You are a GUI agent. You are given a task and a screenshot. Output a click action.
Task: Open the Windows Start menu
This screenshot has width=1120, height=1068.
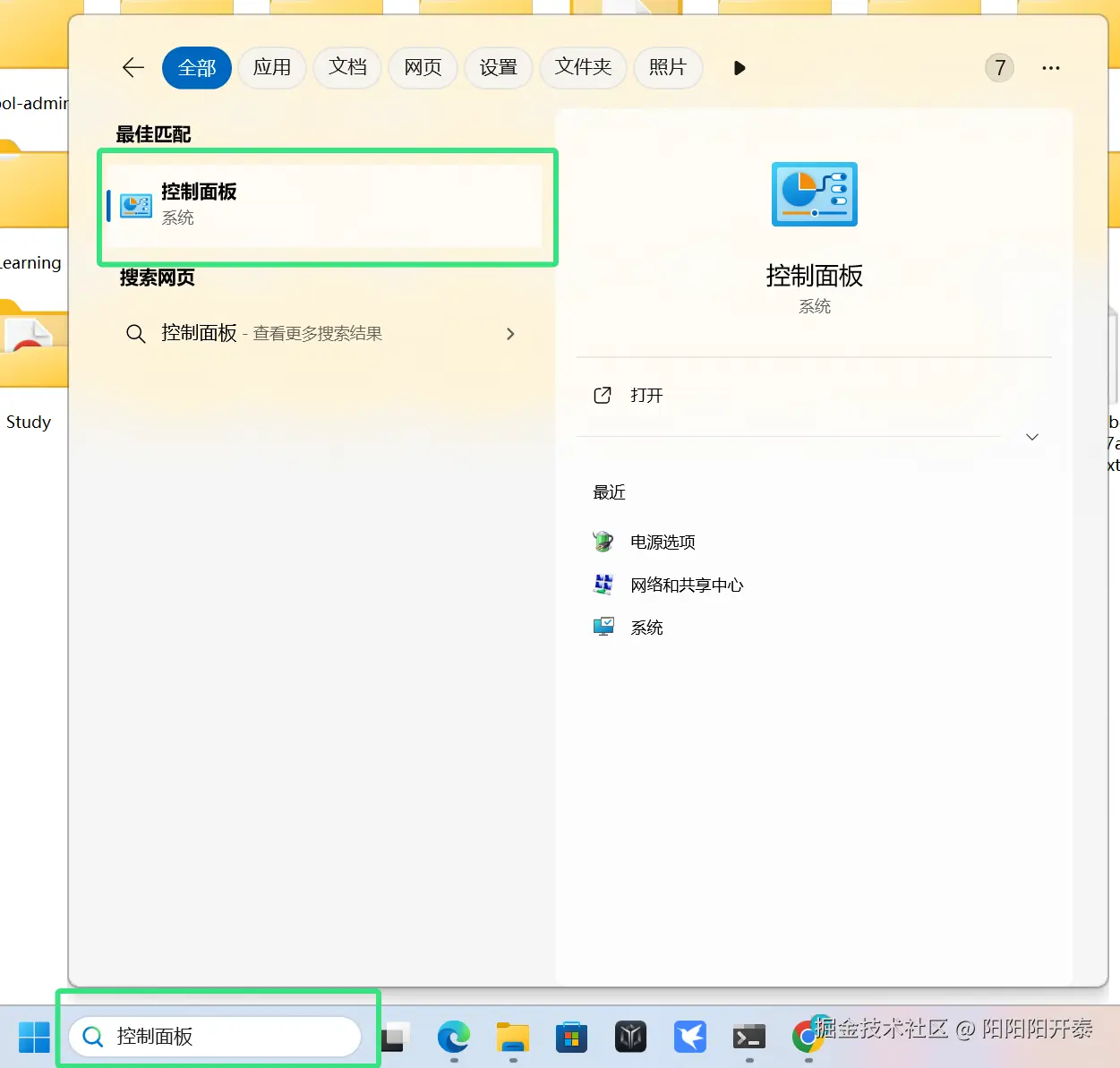pyautogui.click(x=34, y=1038)
